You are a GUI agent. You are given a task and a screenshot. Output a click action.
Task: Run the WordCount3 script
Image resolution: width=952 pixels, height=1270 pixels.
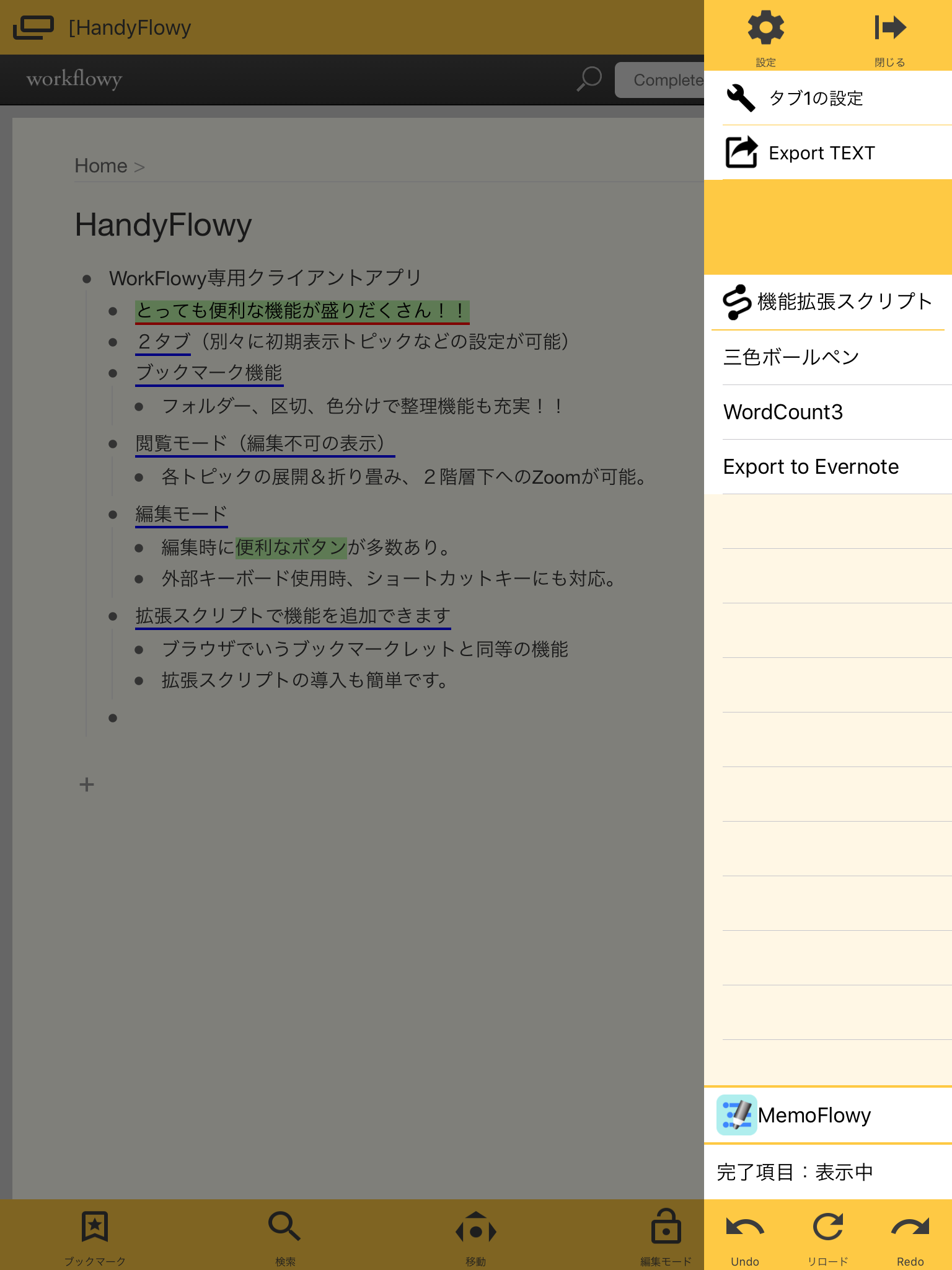[828, 412]
